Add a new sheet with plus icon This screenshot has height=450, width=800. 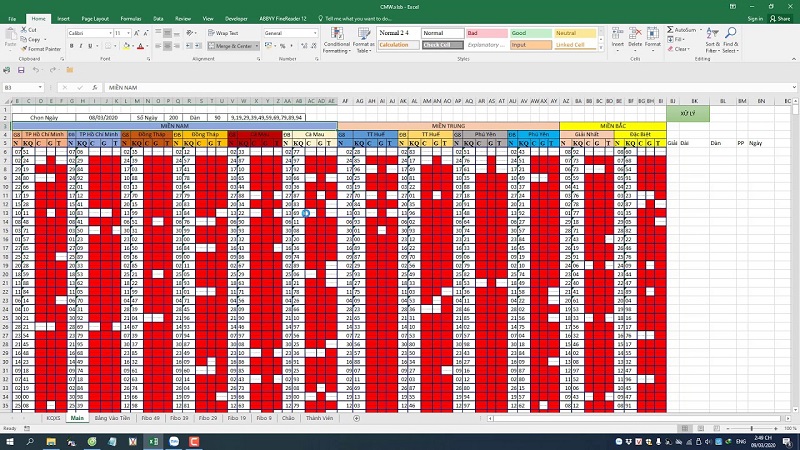[357, 418]
